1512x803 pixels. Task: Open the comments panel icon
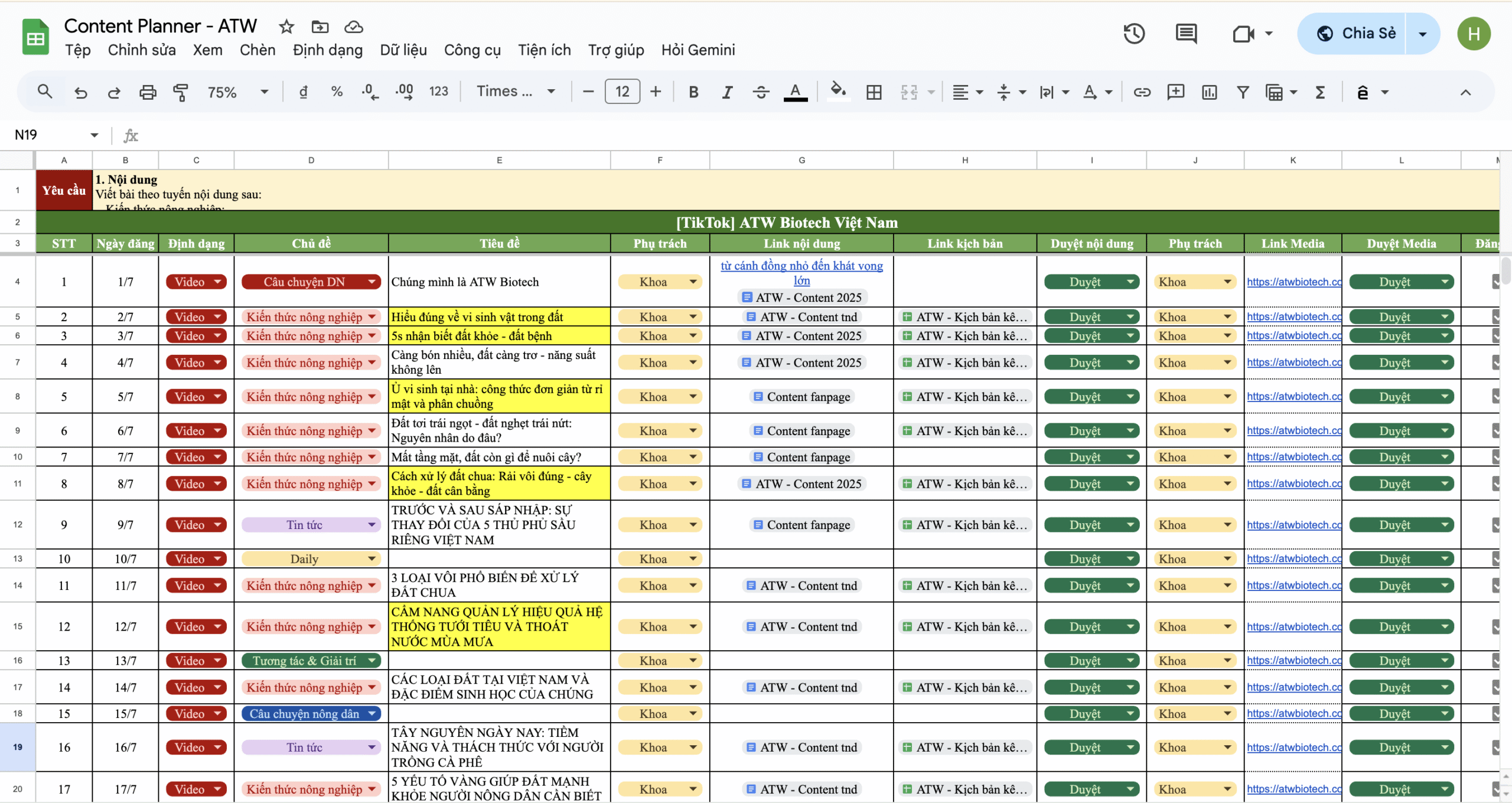tap(1185, 34)
